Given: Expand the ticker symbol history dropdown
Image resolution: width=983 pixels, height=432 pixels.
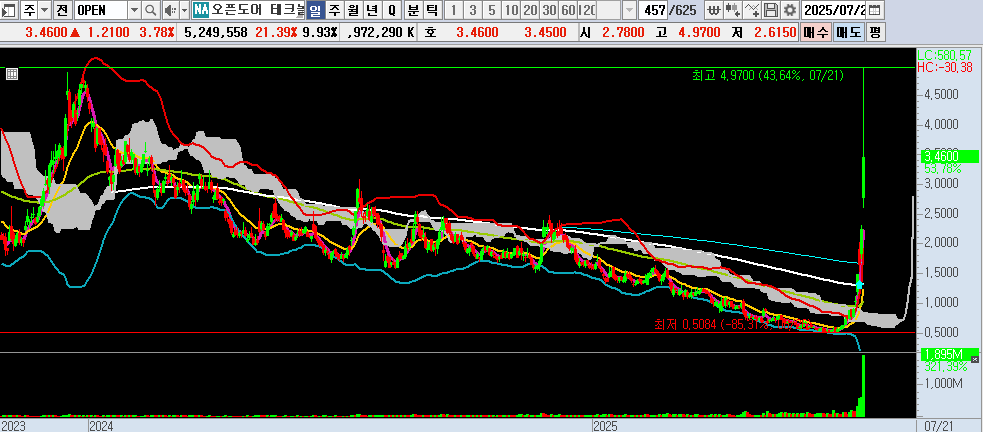Looking at the screenshot, I should point(135,10).
